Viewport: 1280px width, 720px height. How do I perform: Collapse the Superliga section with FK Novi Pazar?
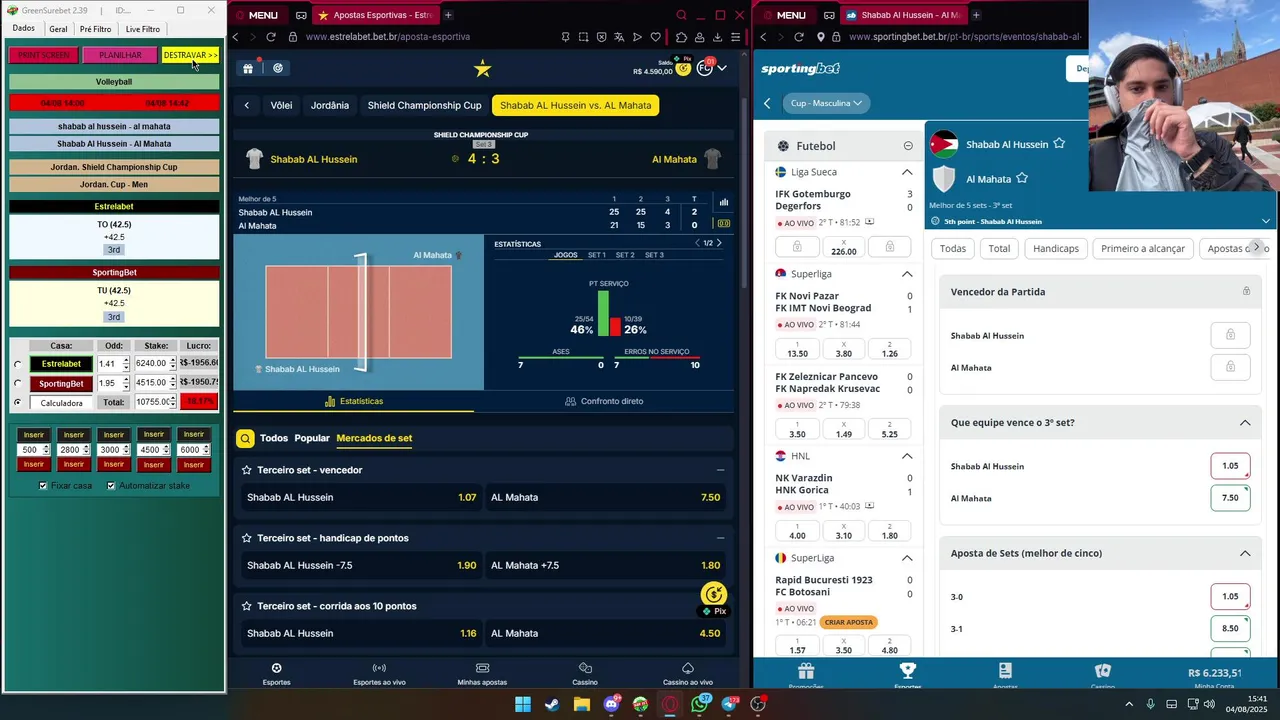click(x=907, y=274)
